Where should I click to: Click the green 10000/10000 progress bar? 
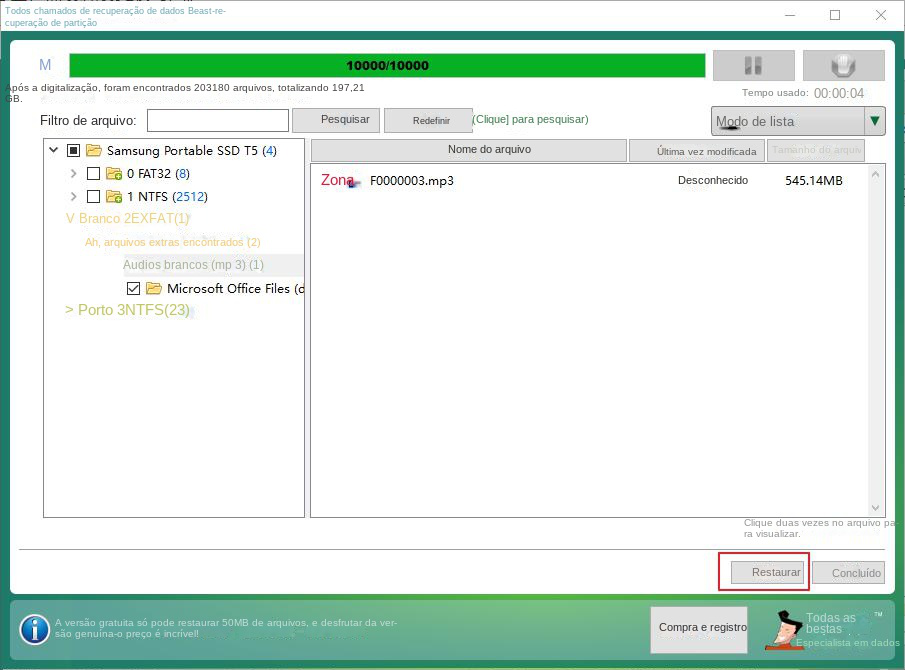387,64
